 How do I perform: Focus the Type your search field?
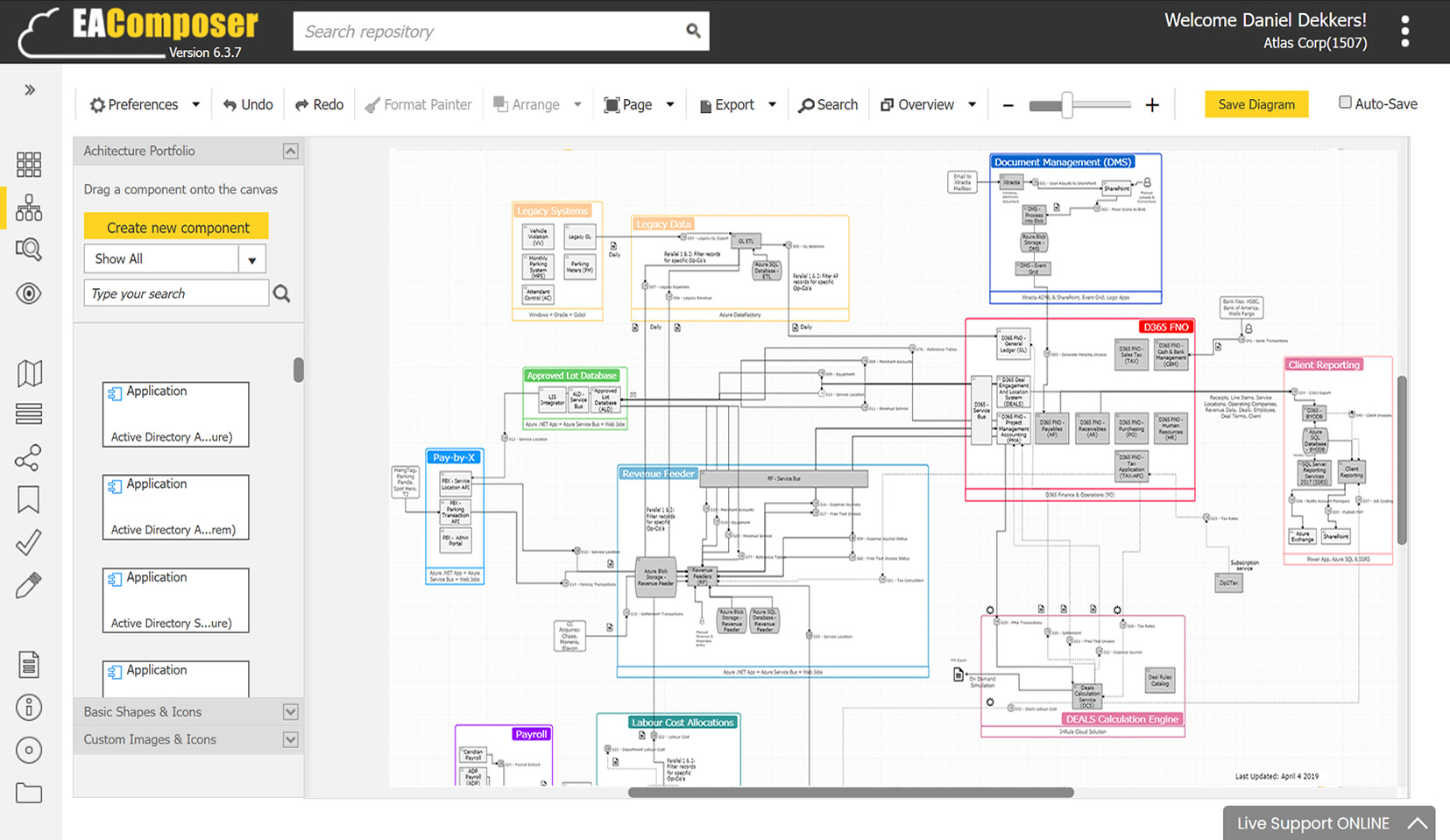[x=176, y=293]
